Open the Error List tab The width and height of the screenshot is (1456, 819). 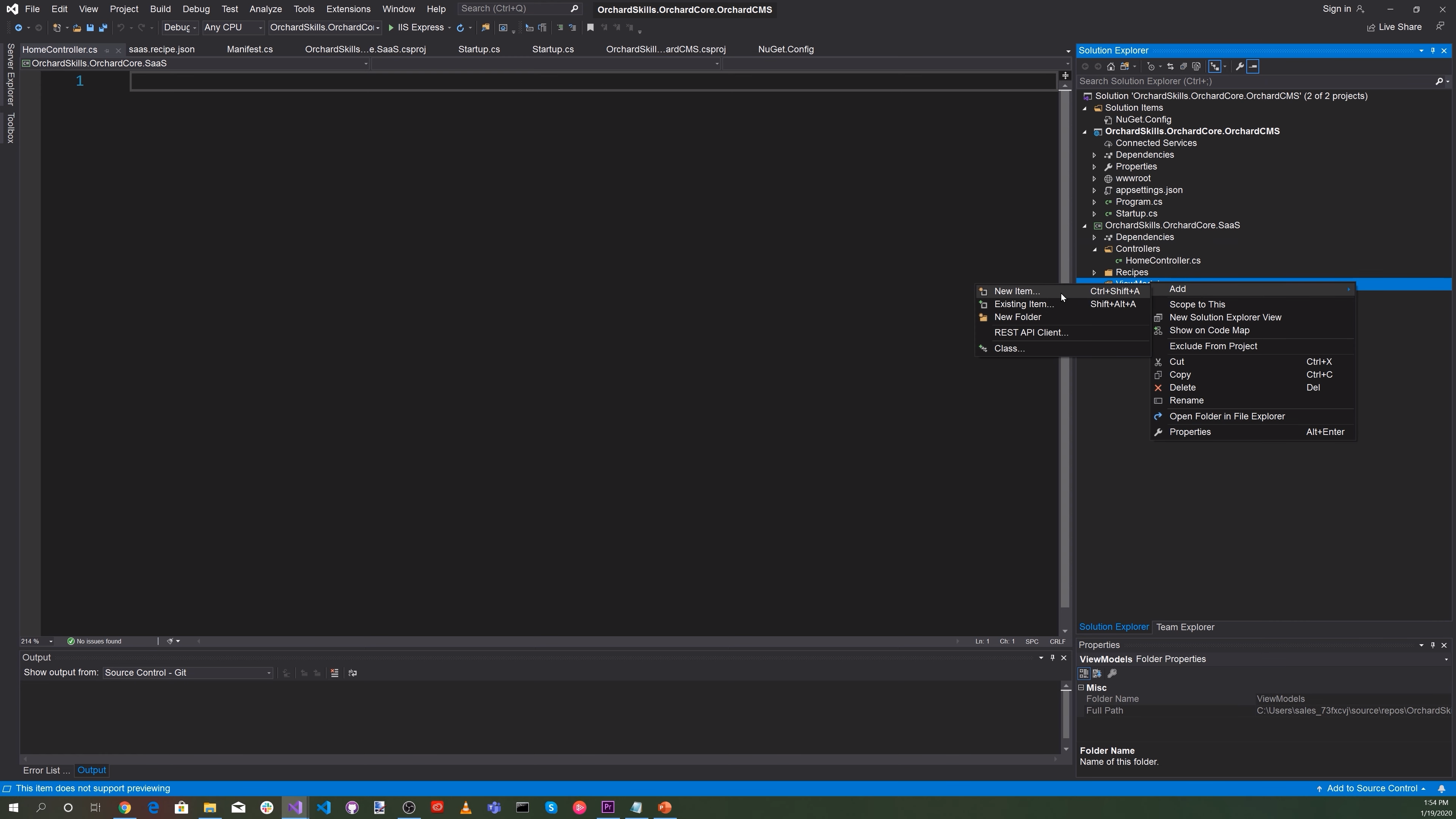46,771
